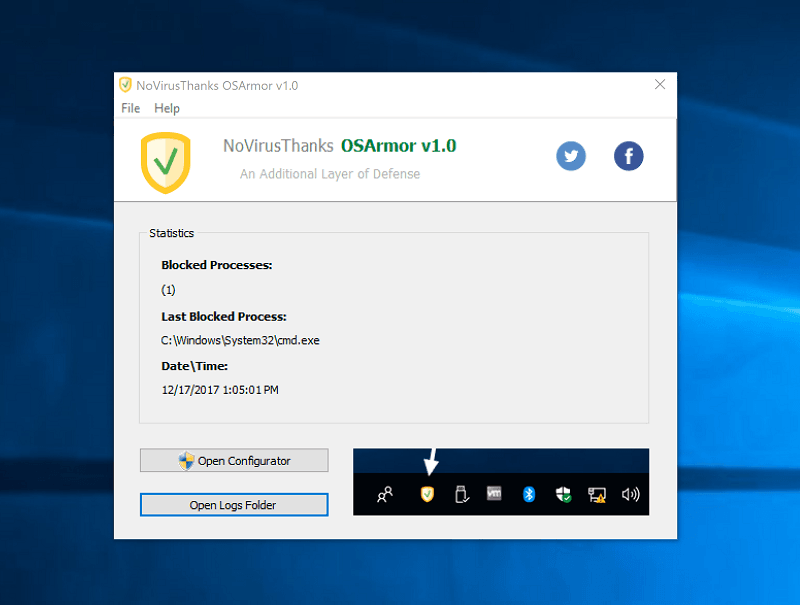Click the Bluetooth icon in tray image

(529, 494)
